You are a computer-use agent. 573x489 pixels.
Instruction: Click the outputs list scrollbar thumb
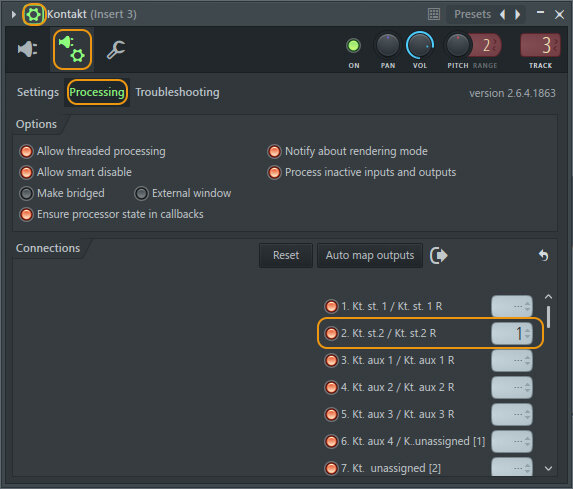coord(549,317)
